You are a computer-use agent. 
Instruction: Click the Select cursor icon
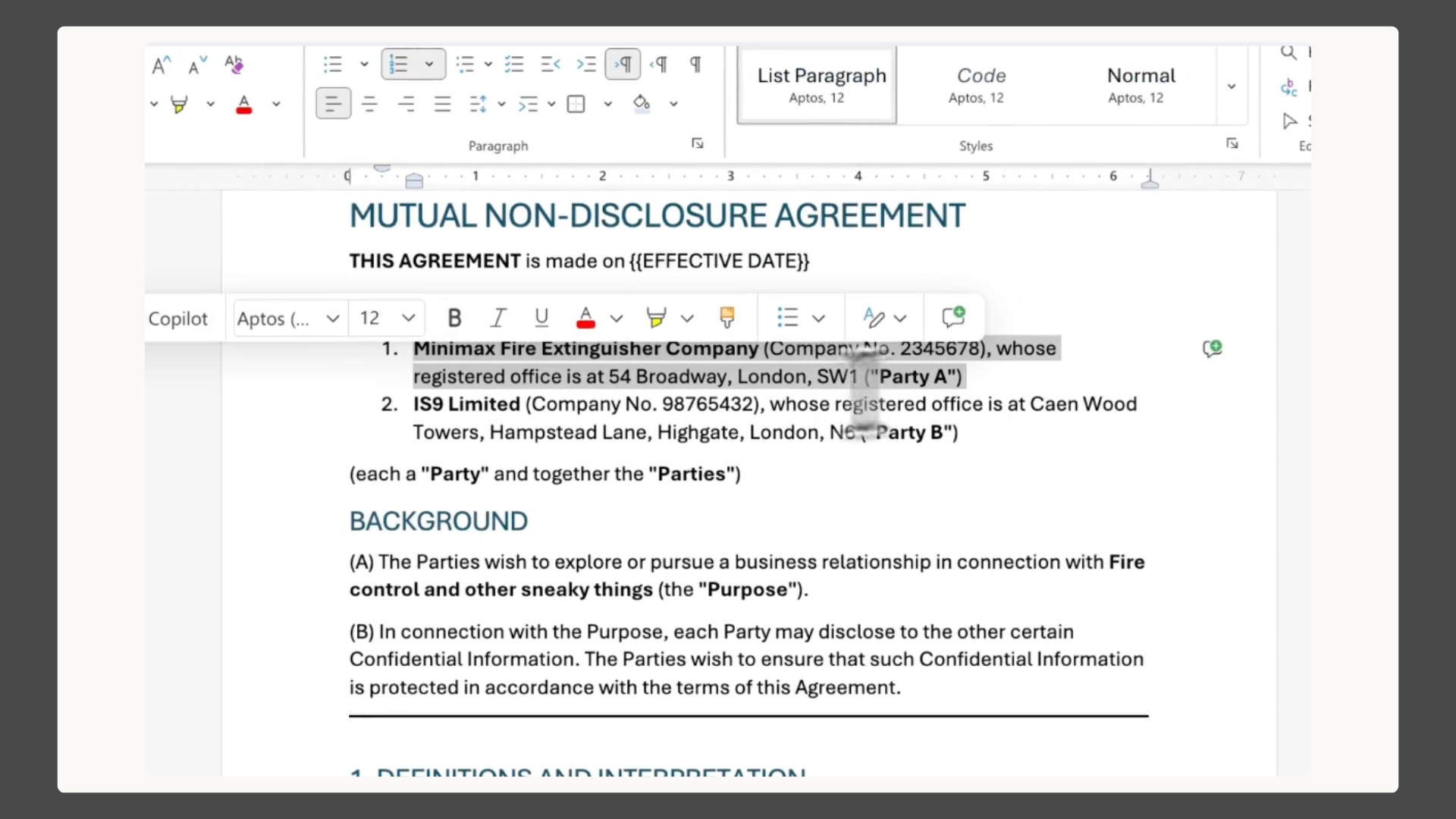point(1289,121)
